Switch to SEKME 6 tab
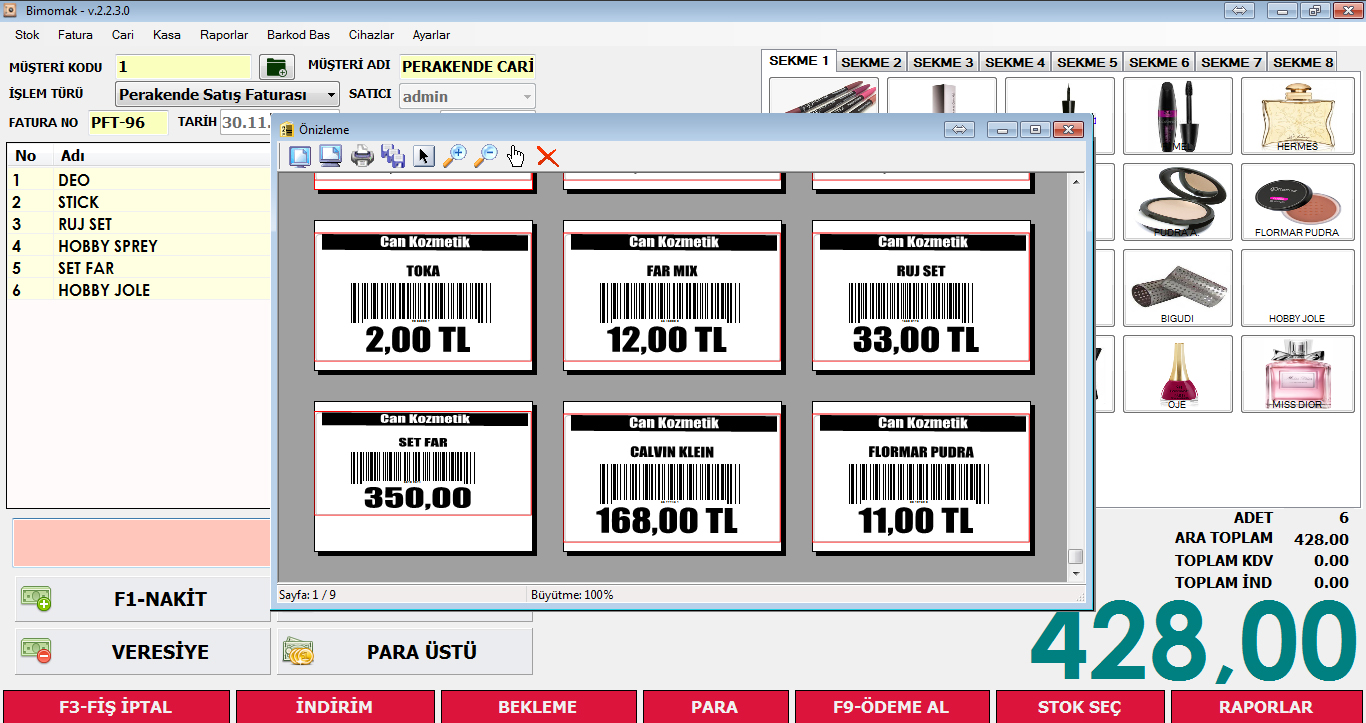 (x=1159, y=62)
